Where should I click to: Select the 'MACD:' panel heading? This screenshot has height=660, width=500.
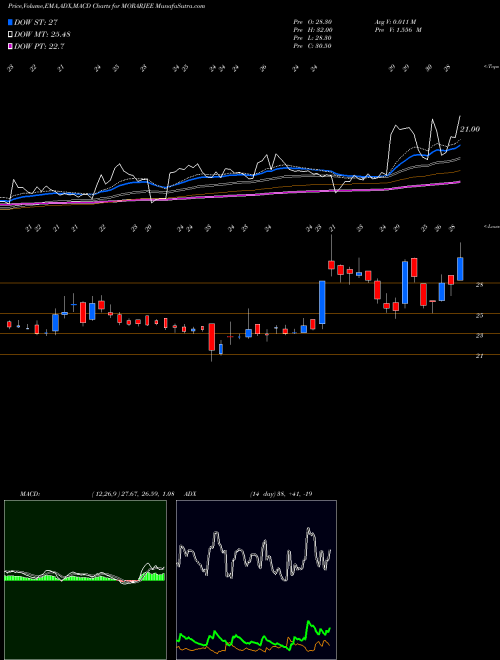(29, 494)
